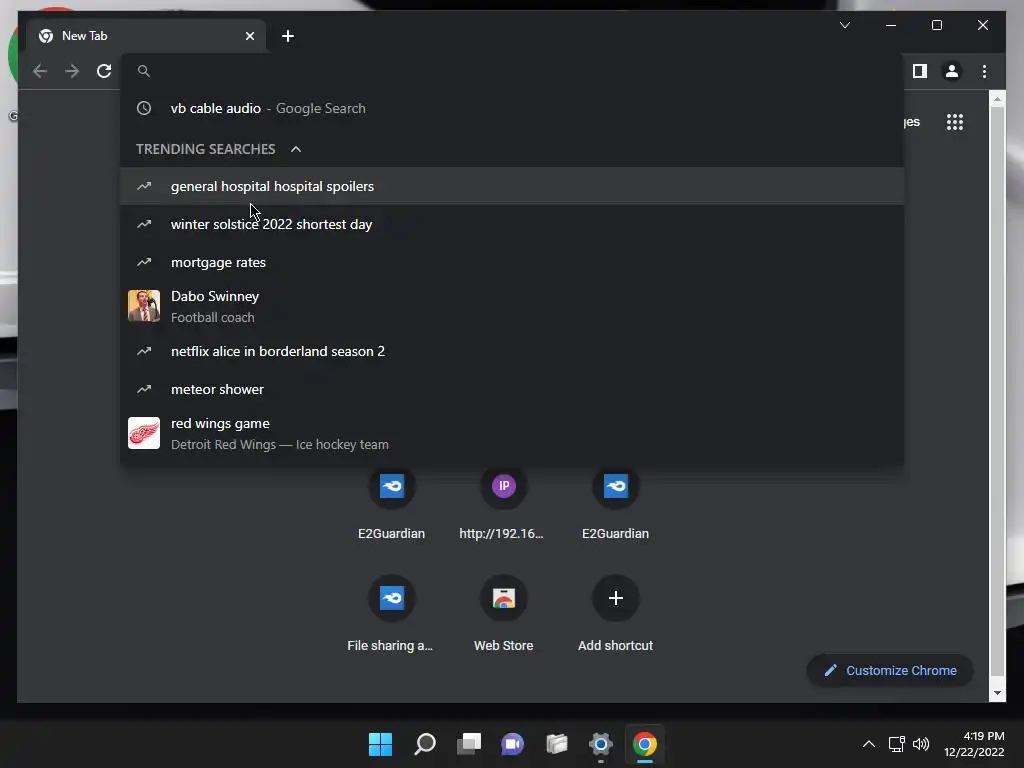Click clock history icon beside 'vb cable audio'
This screenshot has width=1024, height=768.
coord(144,108)
